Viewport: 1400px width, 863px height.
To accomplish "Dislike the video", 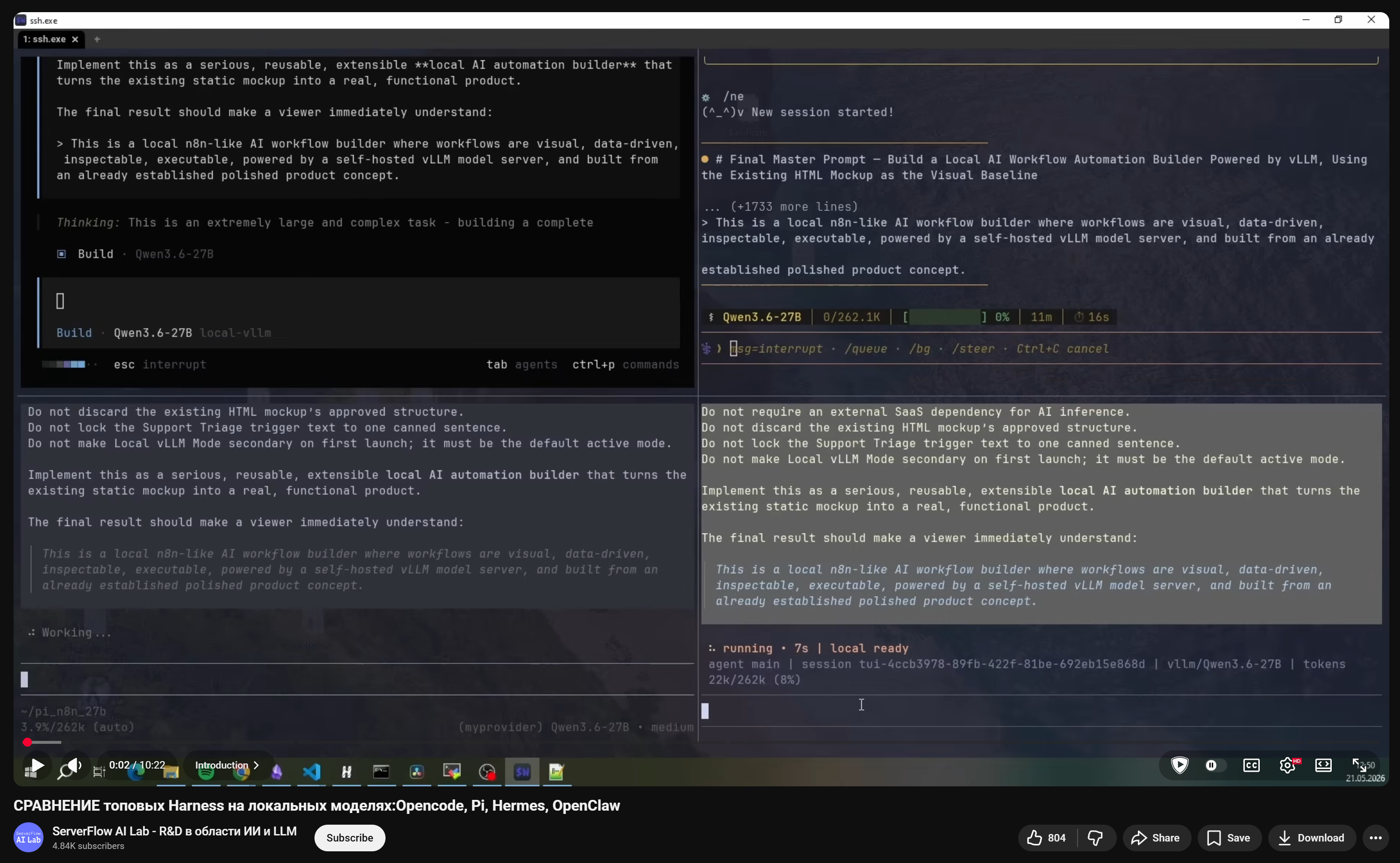I will point(1095,837).
